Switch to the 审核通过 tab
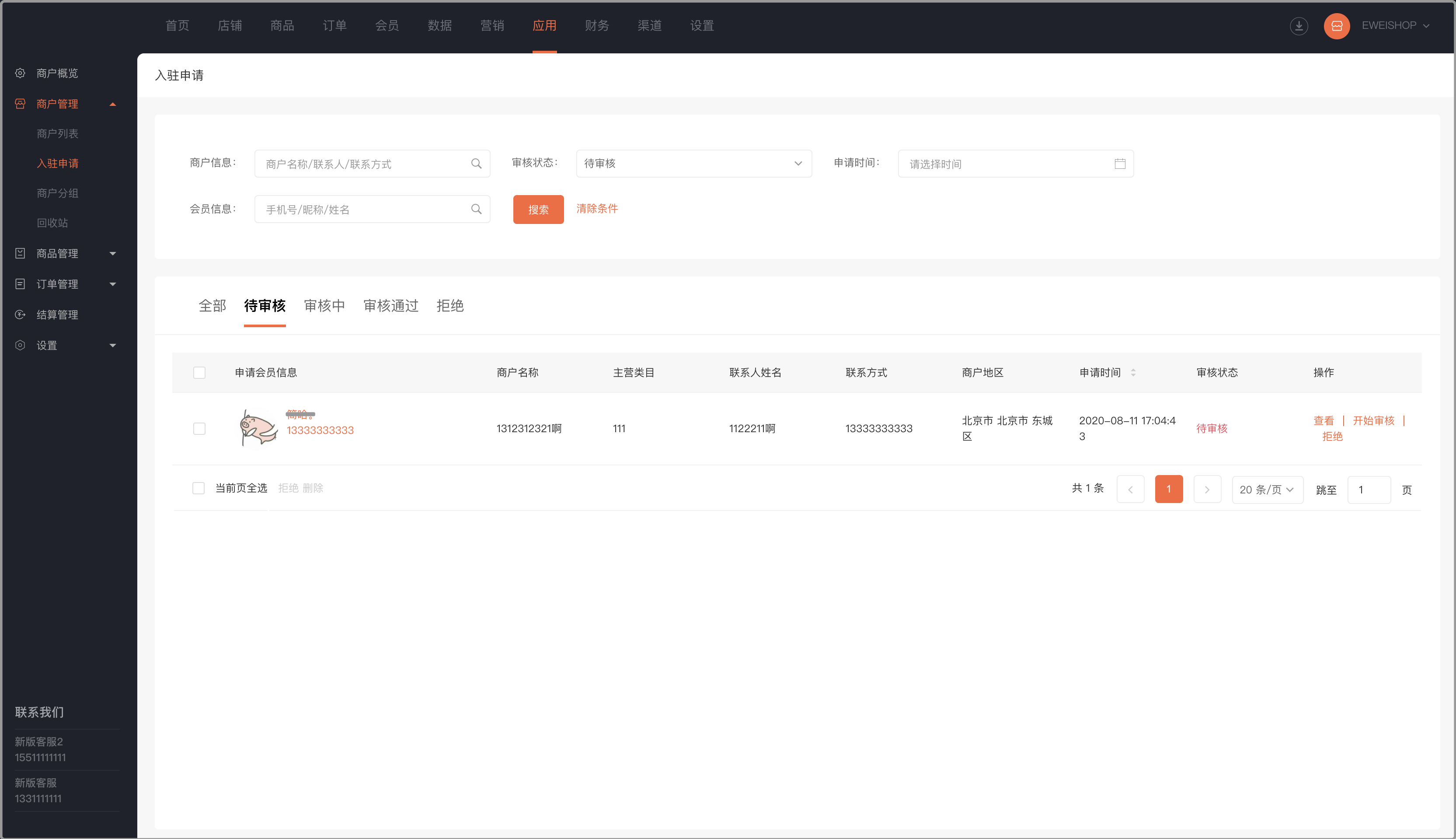Image resolution: width=1456 pixels, height=839 pixels. point(390,305)
